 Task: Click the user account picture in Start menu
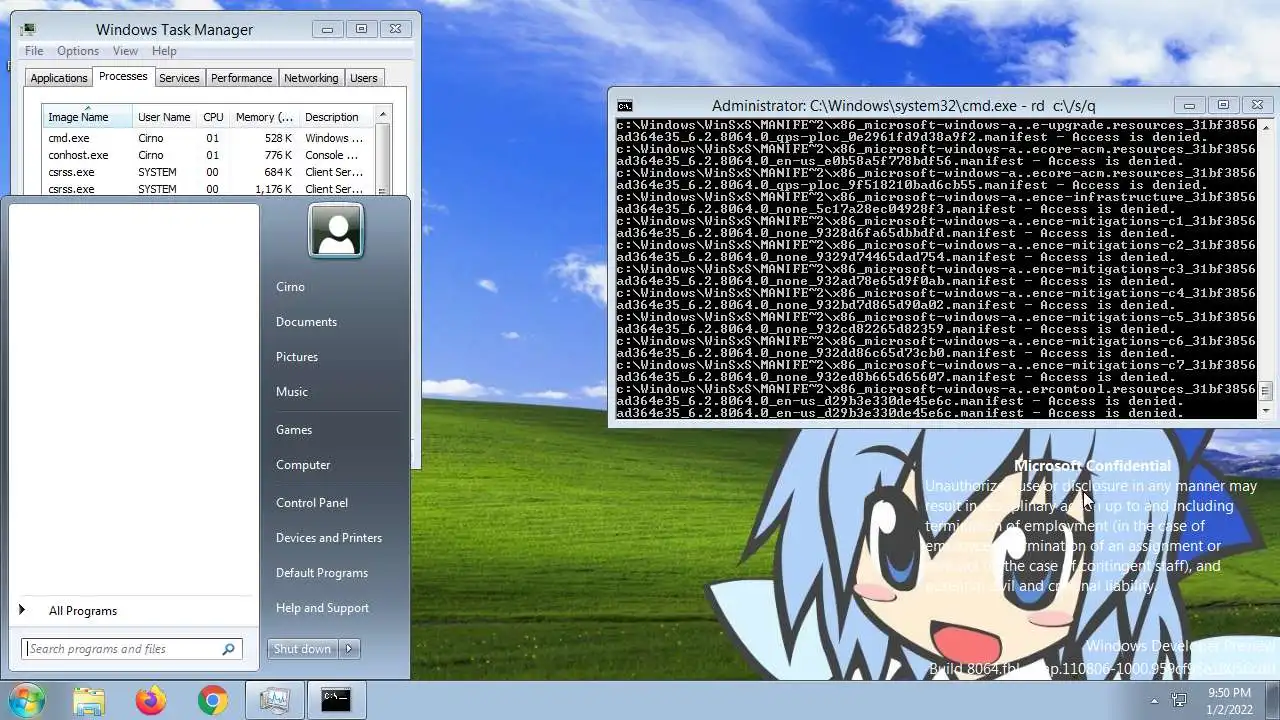(x=336, y=231)
